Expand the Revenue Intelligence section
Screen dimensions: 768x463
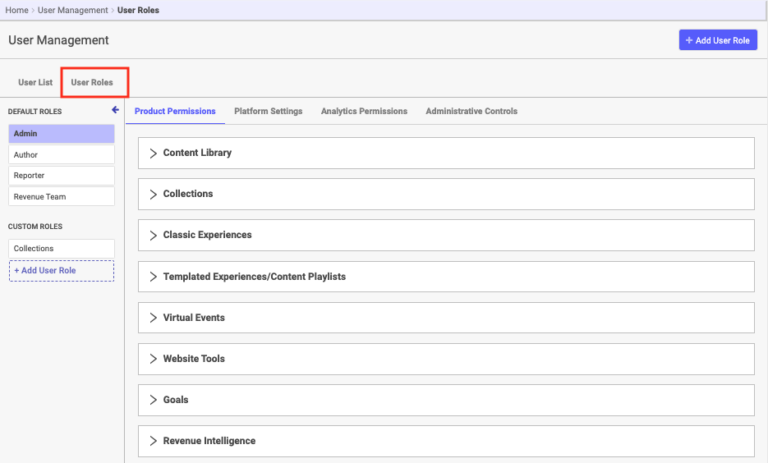click(446, 441)
